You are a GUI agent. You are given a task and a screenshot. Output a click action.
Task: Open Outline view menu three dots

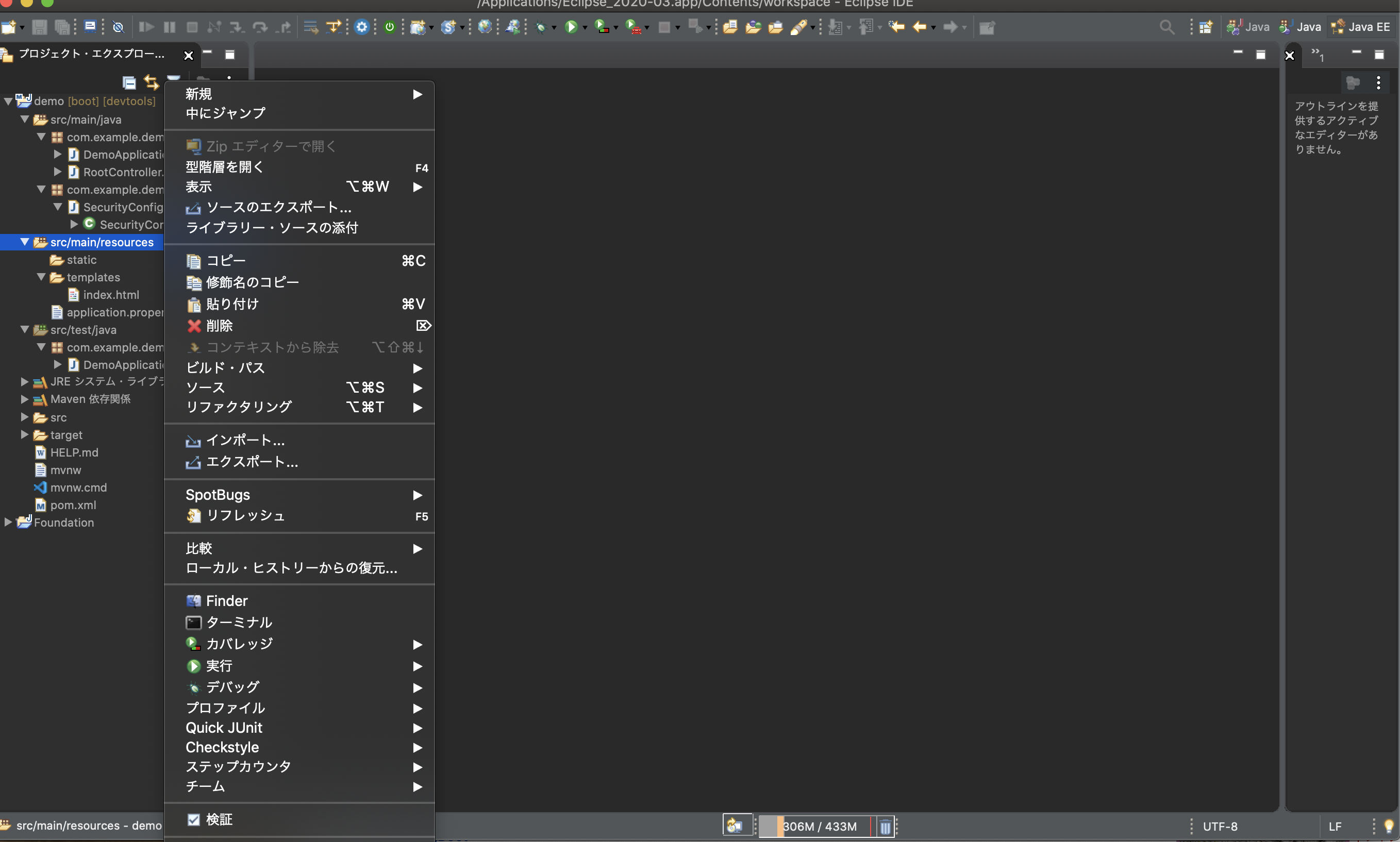click(x=1378, y=83)
